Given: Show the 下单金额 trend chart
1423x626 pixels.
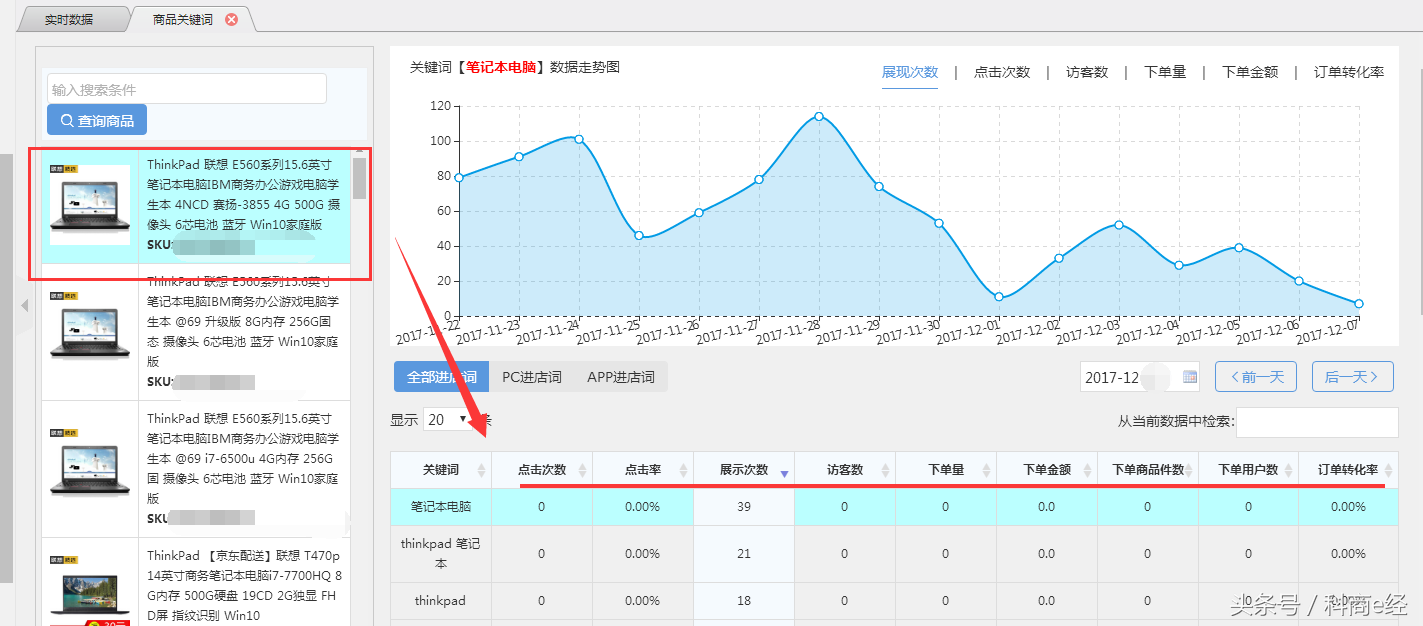Looking at the screenshot, I should click(x=1250, y=72).
